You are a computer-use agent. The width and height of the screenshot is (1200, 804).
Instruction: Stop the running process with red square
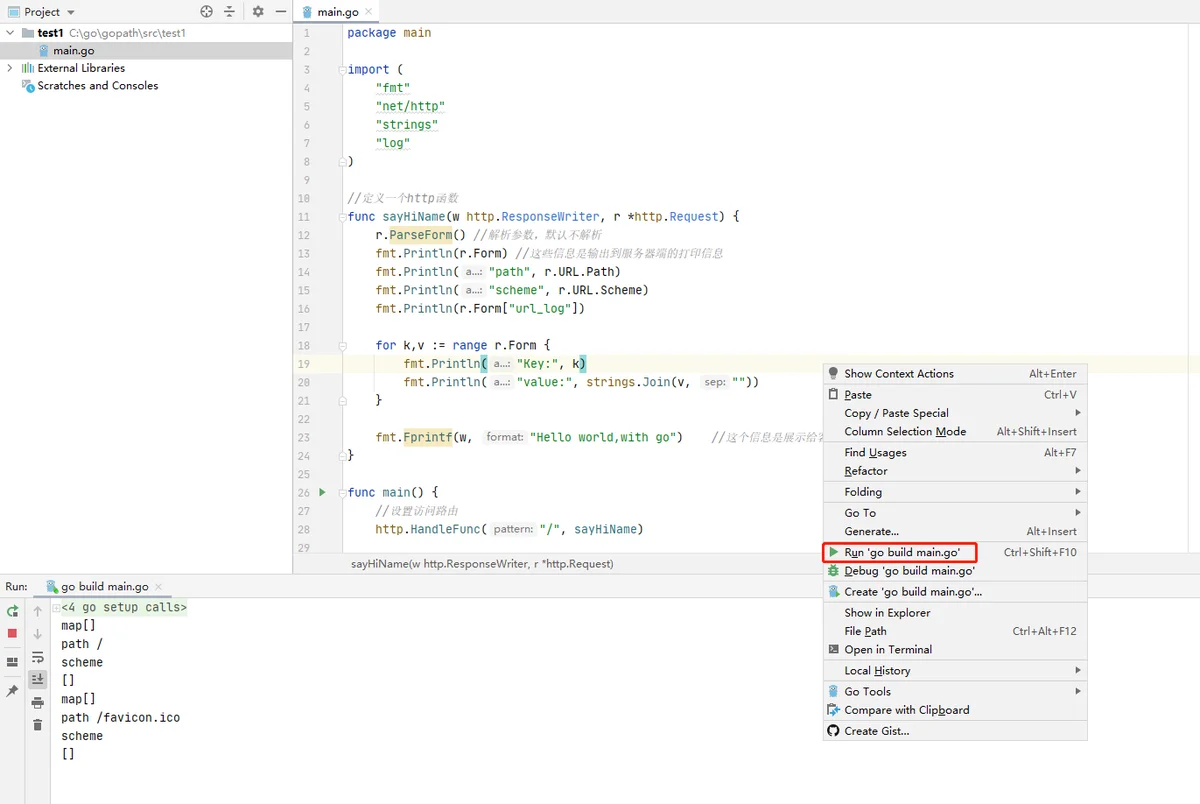click(12, 633)
